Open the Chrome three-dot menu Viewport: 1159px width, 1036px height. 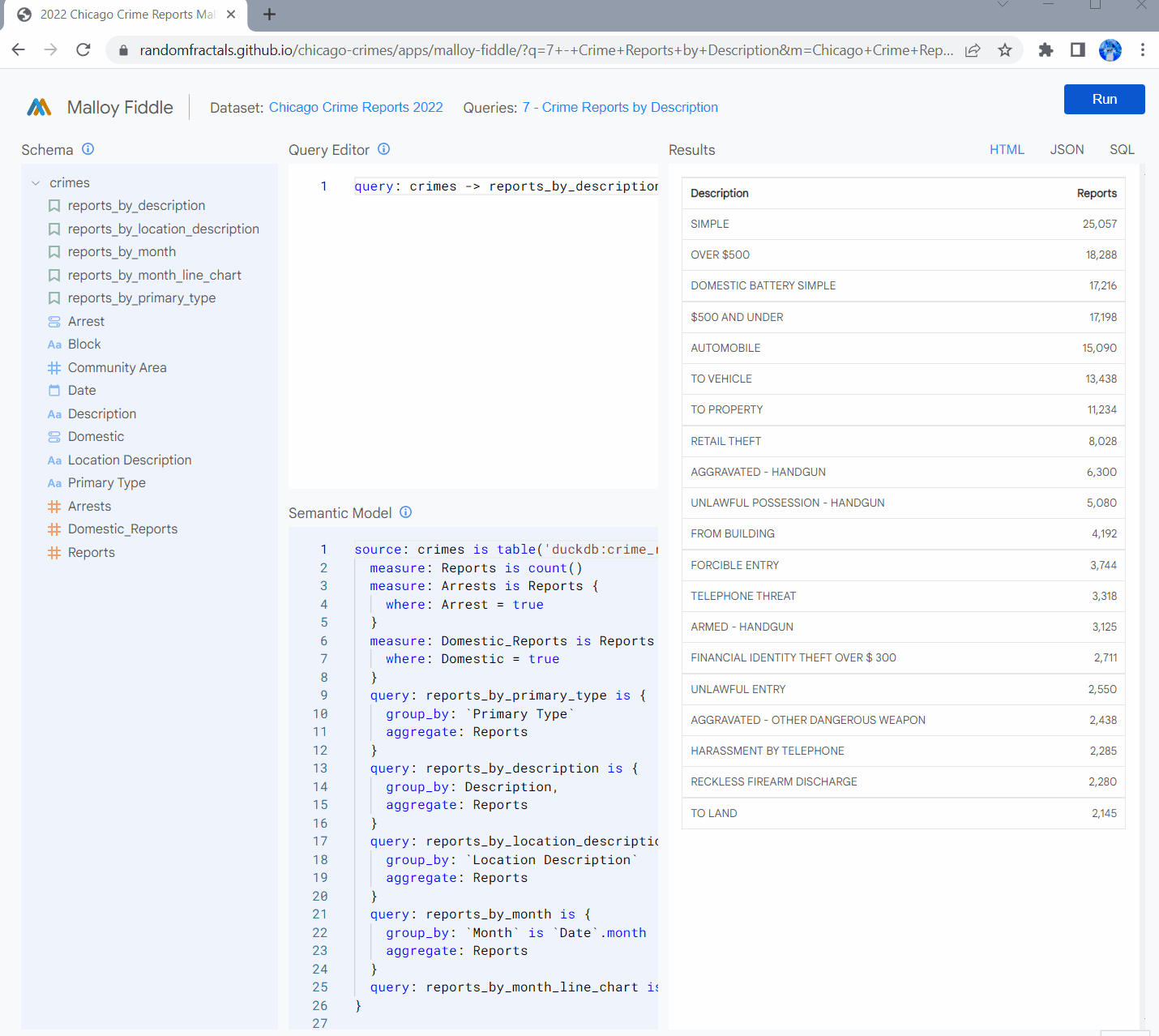(1143, 50)
